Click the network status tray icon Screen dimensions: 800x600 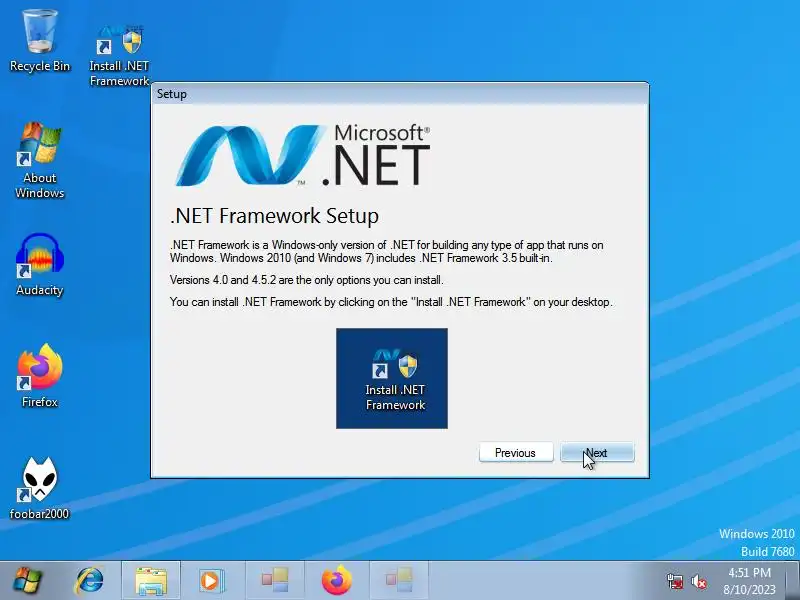tap(675, 581)
